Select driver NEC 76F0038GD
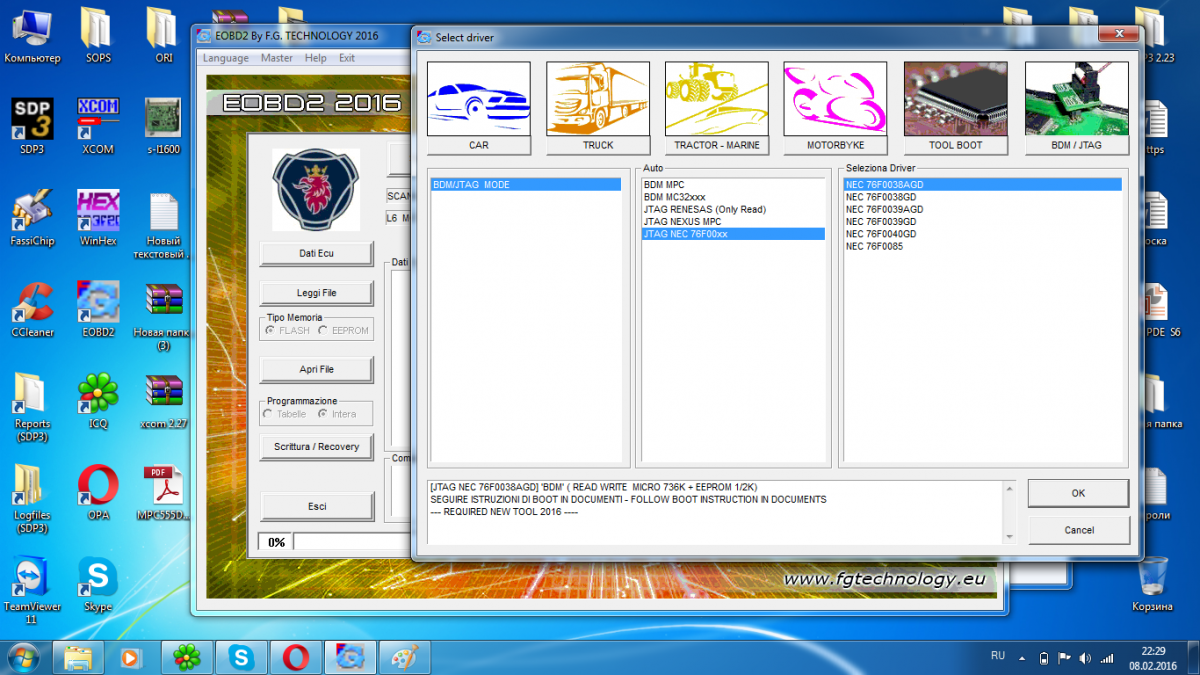 [x=982, y=197]
